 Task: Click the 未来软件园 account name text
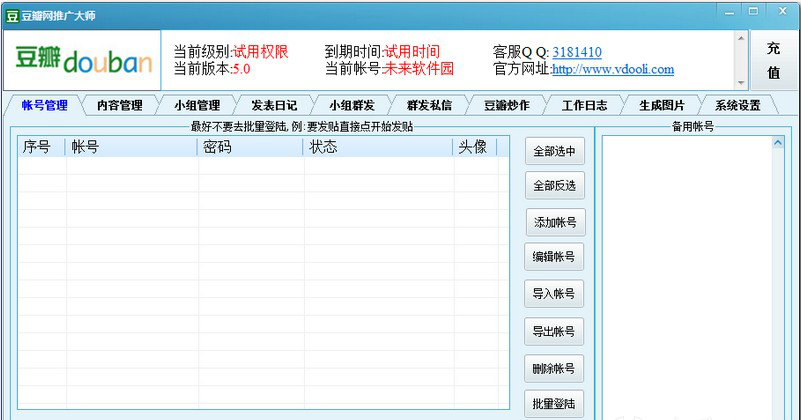[x=418, y=69]
